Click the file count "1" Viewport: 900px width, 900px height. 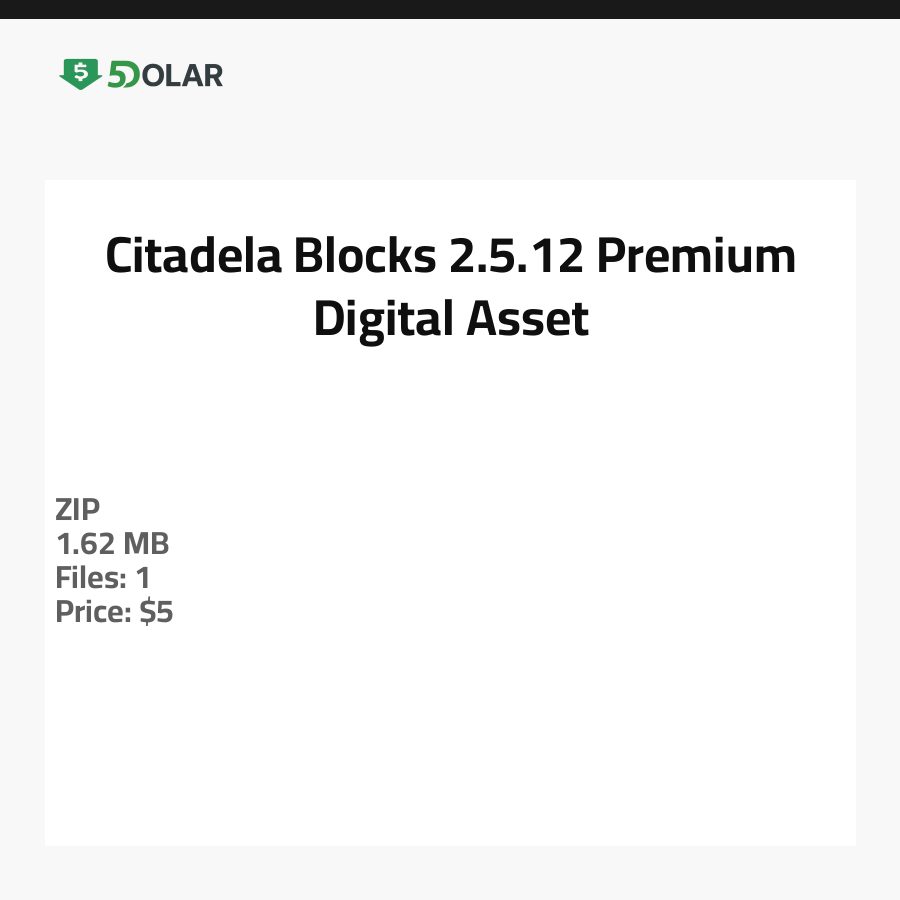[143, 578]
